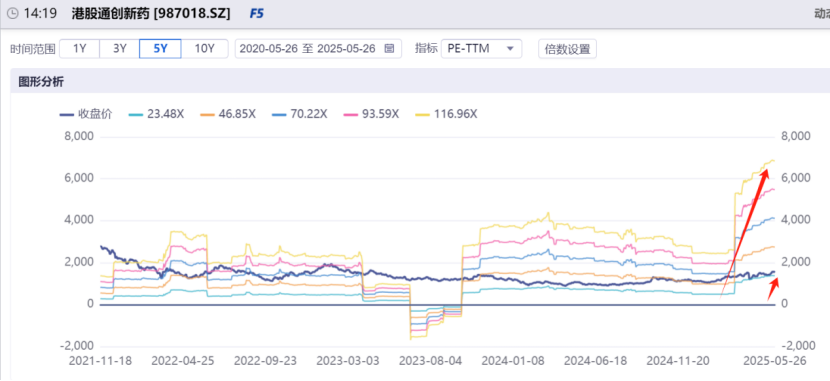Click the date range 2020-05-26 至 2025-05-26 field
Screen dimensions: 830x381
click(x=318, y=49)
